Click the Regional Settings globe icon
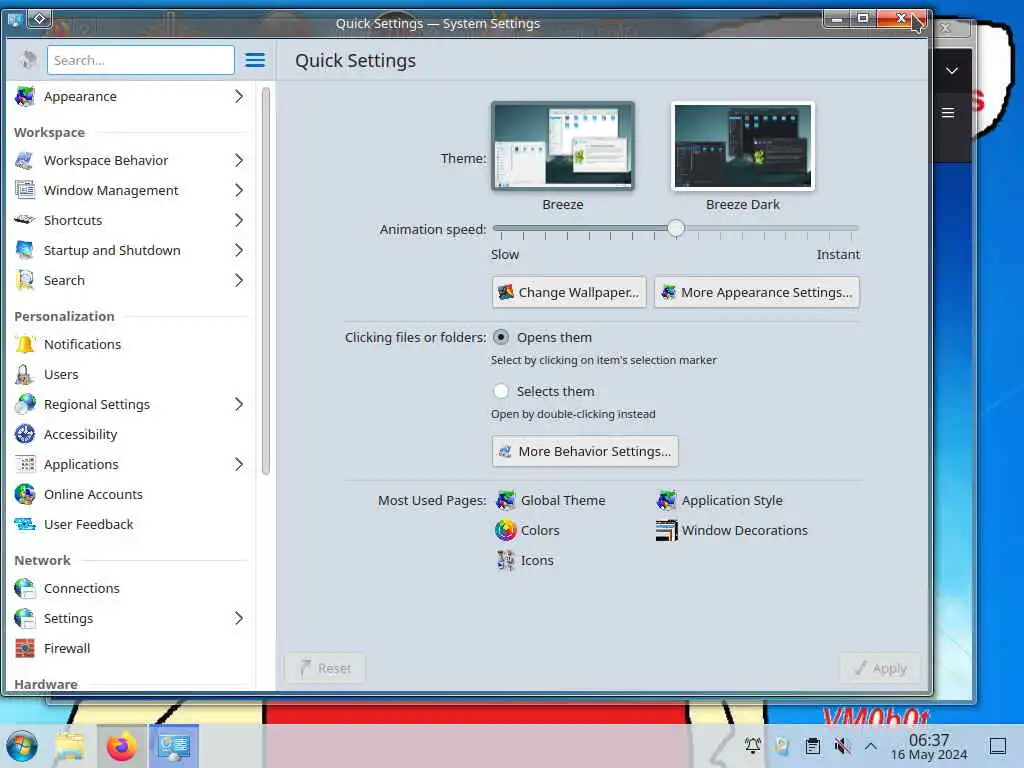 [25, 404]
